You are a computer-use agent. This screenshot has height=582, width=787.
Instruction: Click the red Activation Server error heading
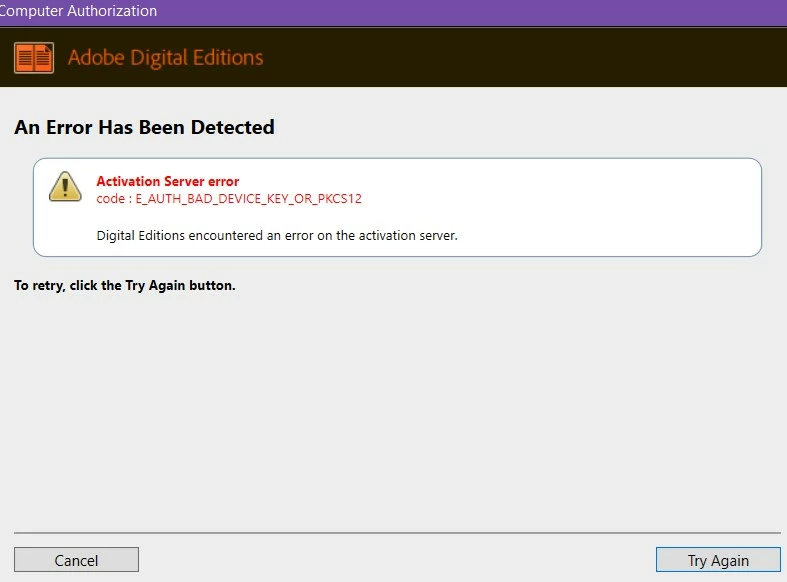[168, 181]
